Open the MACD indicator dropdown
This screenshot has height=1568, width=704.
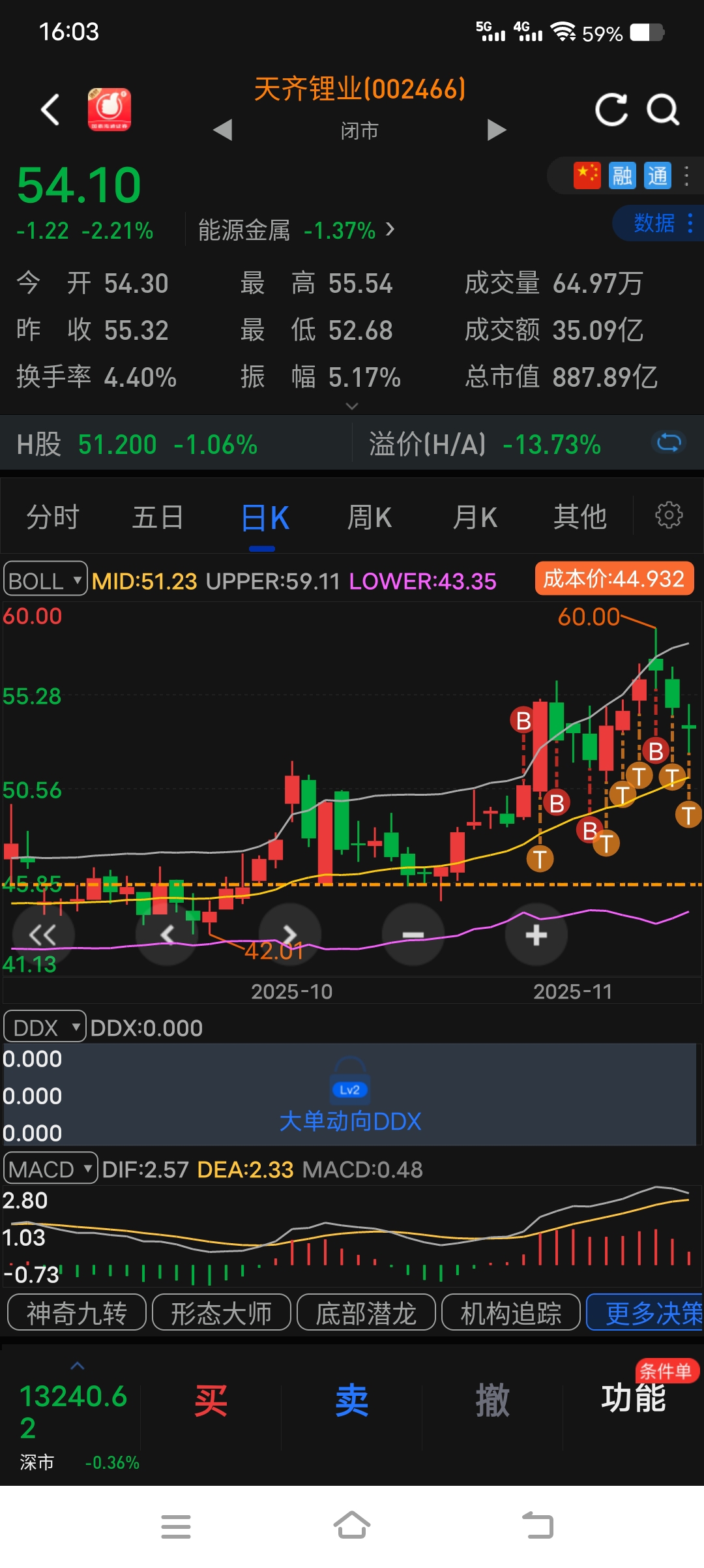click(50, 1169)
